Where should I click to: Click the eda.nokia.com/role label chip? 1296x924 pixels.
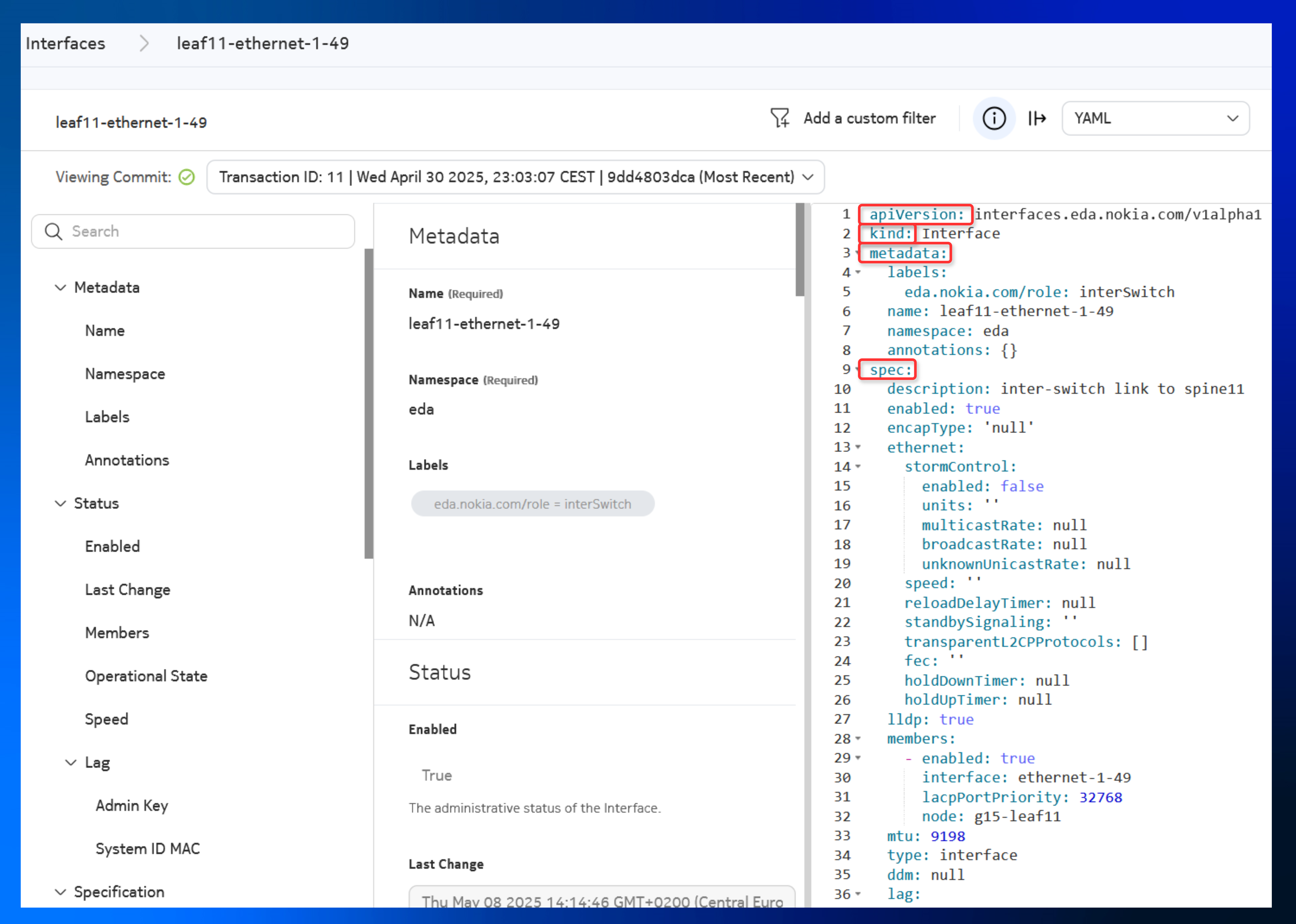(x=532, y=504)
